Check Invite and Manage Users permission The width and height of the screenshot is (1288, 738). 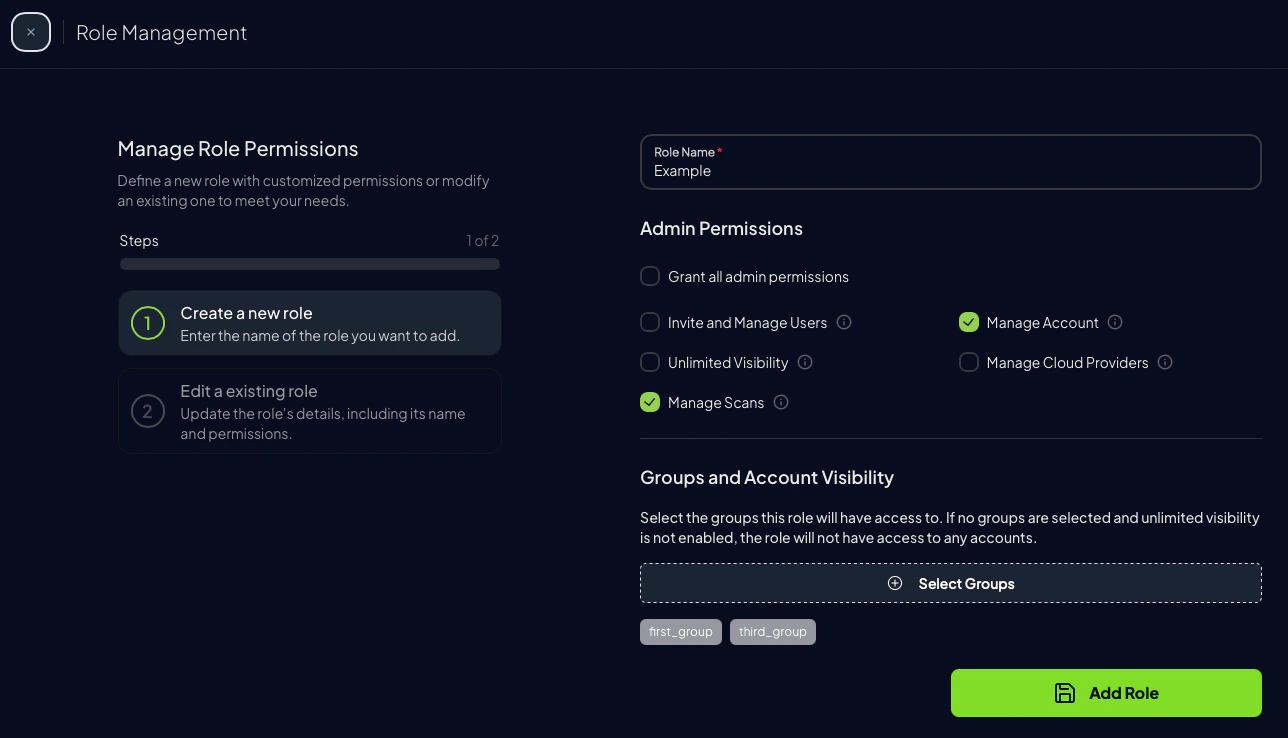649,322
